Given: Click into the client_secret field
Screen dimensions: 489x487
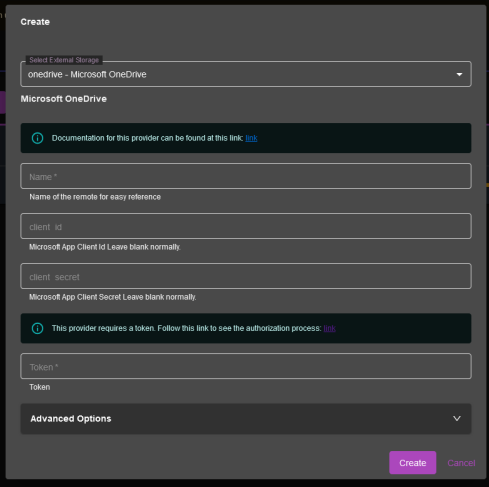Looking at the screenshot, I should click(x=246, y=276).
